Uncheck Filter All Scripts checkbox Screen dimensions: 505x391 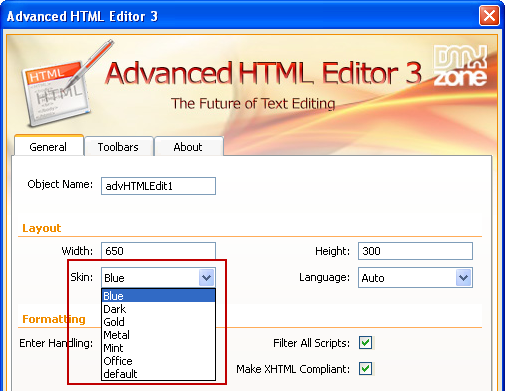click(366, 343)
